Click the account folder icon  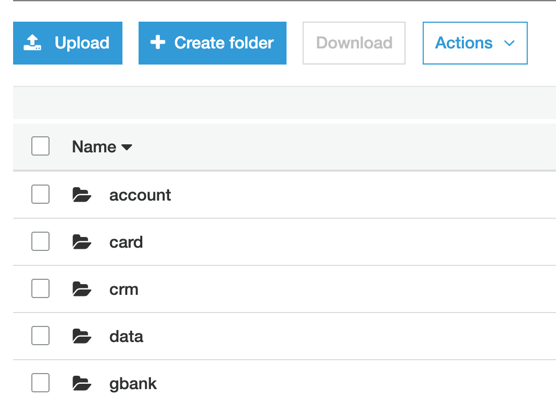[x=82, y=195]
